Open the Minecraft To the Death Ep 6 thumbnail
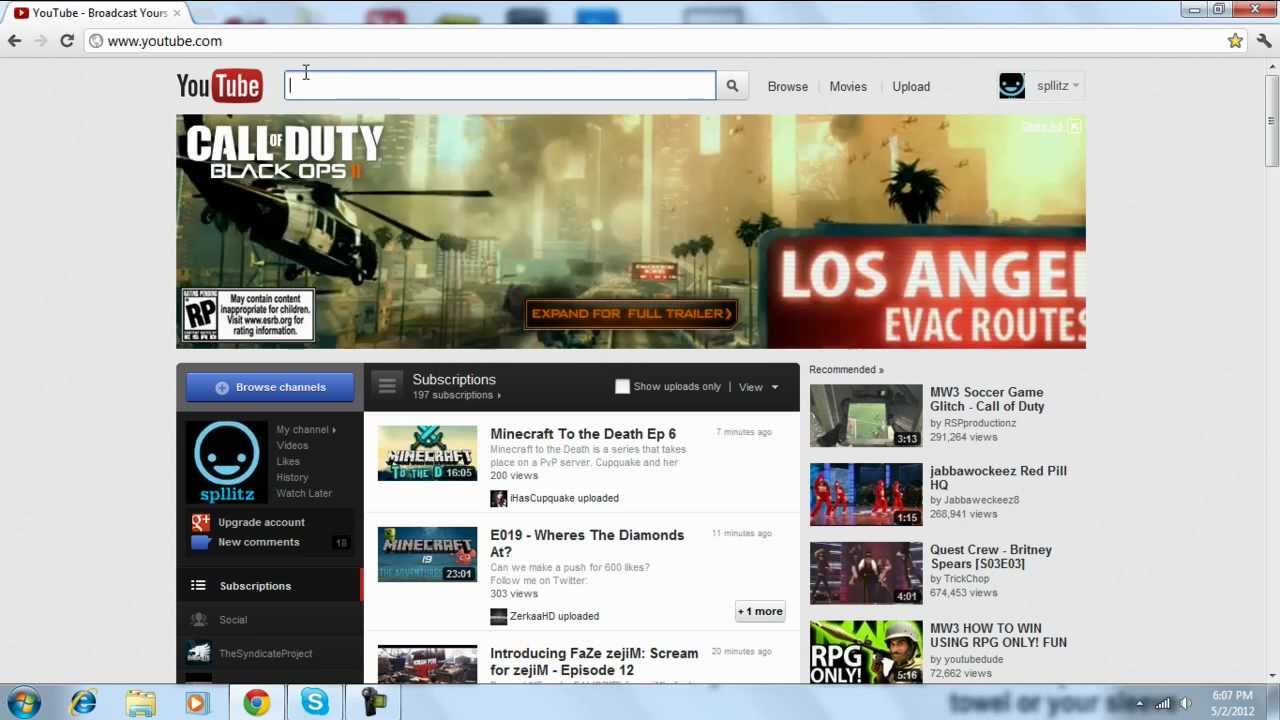The image size is (1280, 720). [x=427, y=453]
